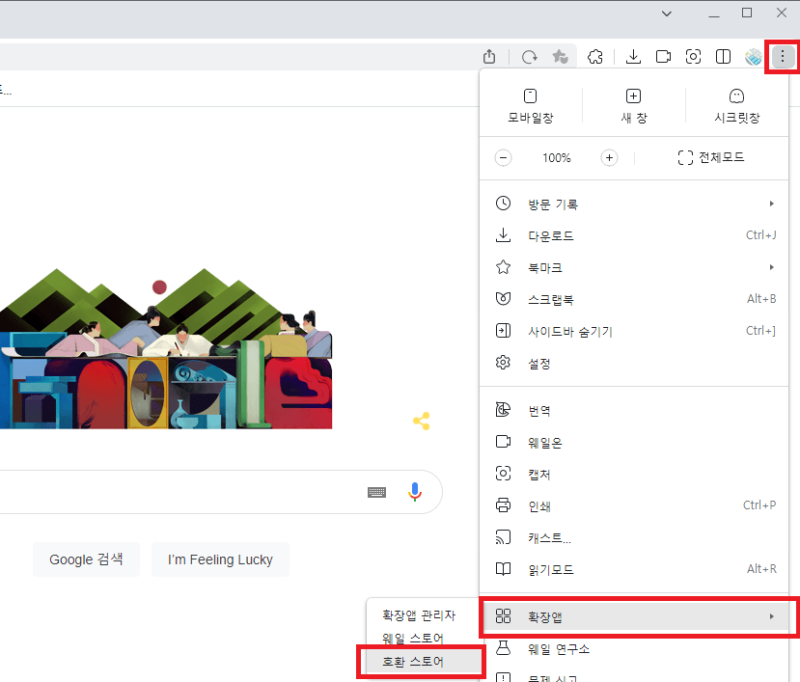
Task: Choose 인쇄 print in the menu
Action: click(634, 506)
